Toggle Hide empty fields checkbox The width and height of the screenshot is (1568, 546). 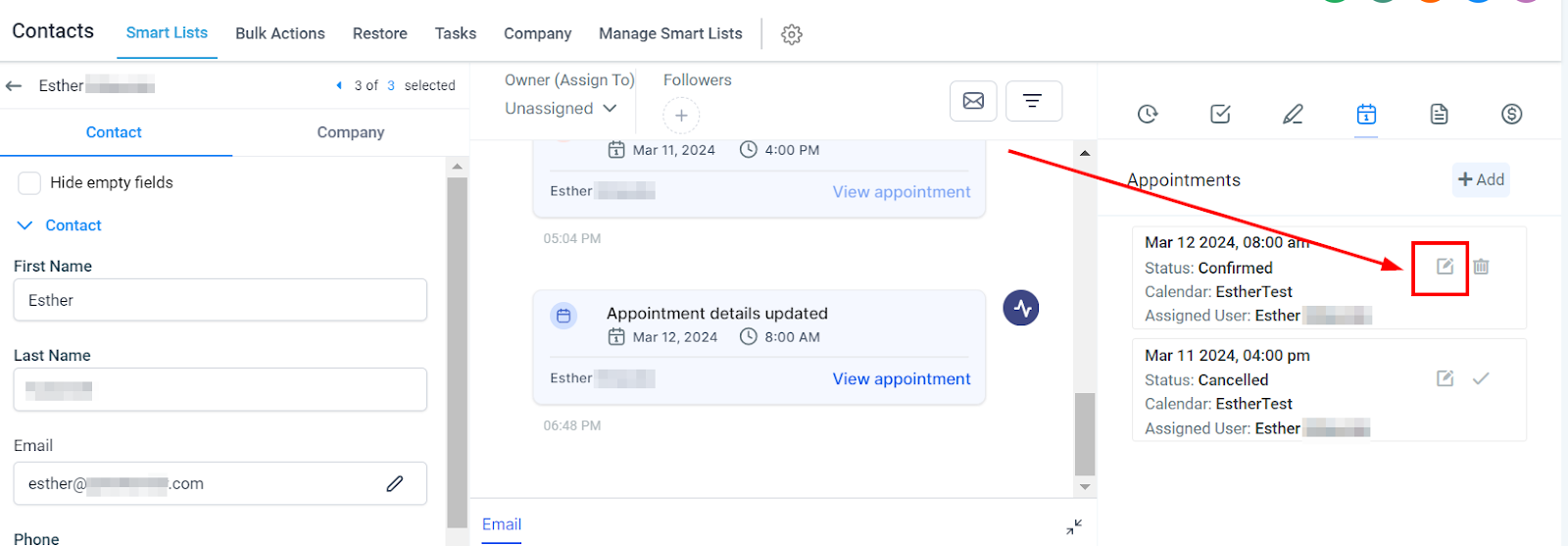pyautogui.click(x=29, y=182)
